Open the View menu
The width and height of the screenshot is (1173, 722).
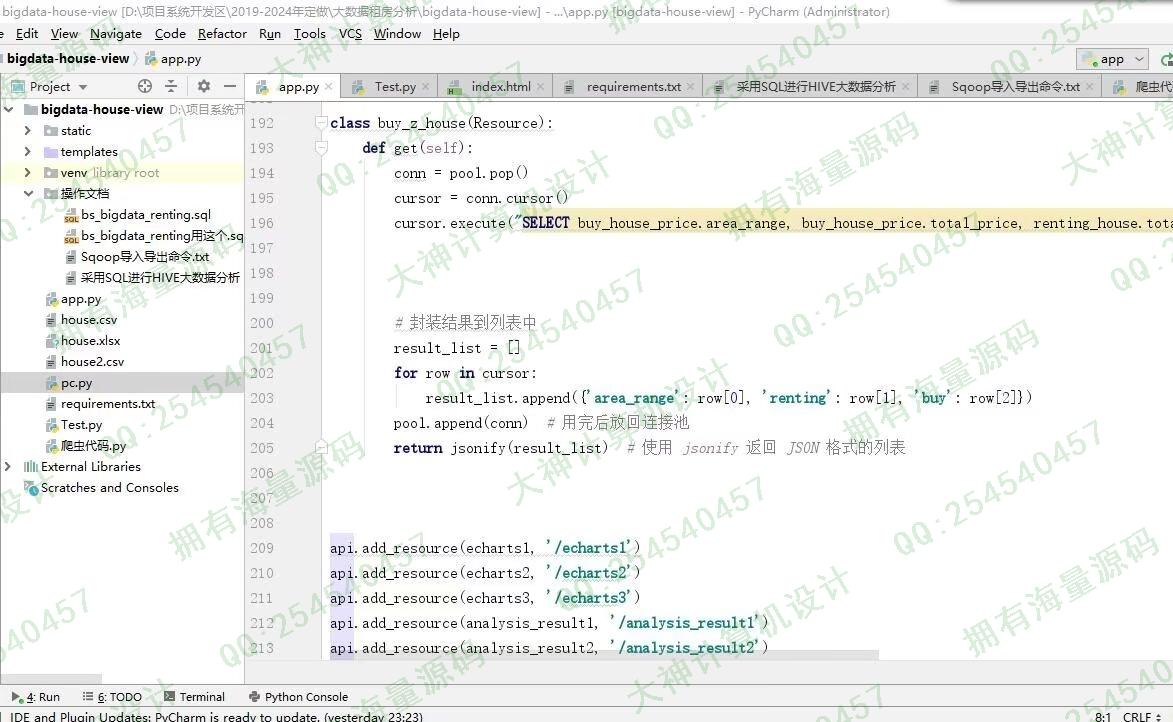64,34
